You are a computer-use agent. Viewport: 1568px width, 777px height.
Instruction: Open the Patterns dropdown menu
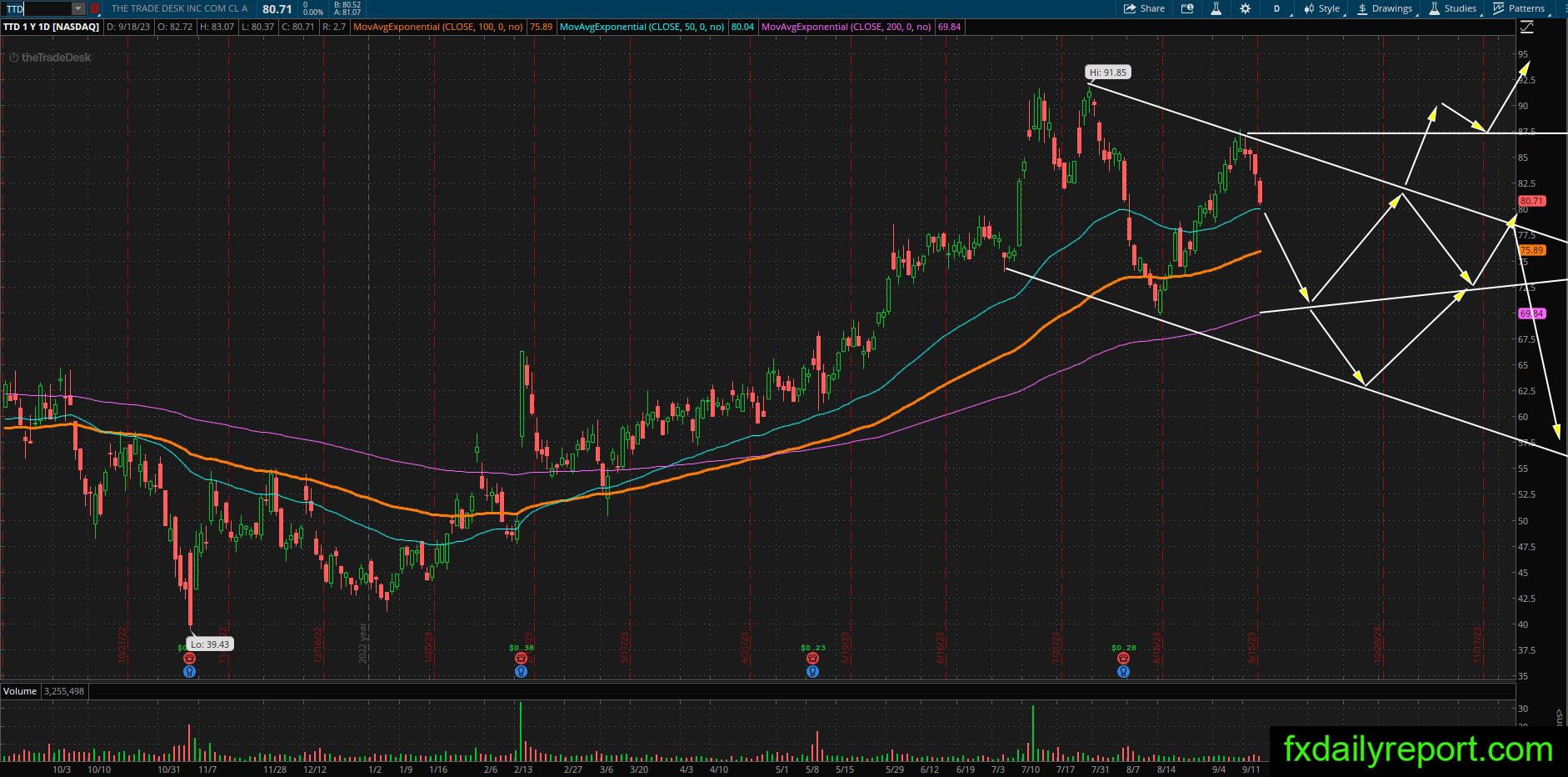point(1520,8)
